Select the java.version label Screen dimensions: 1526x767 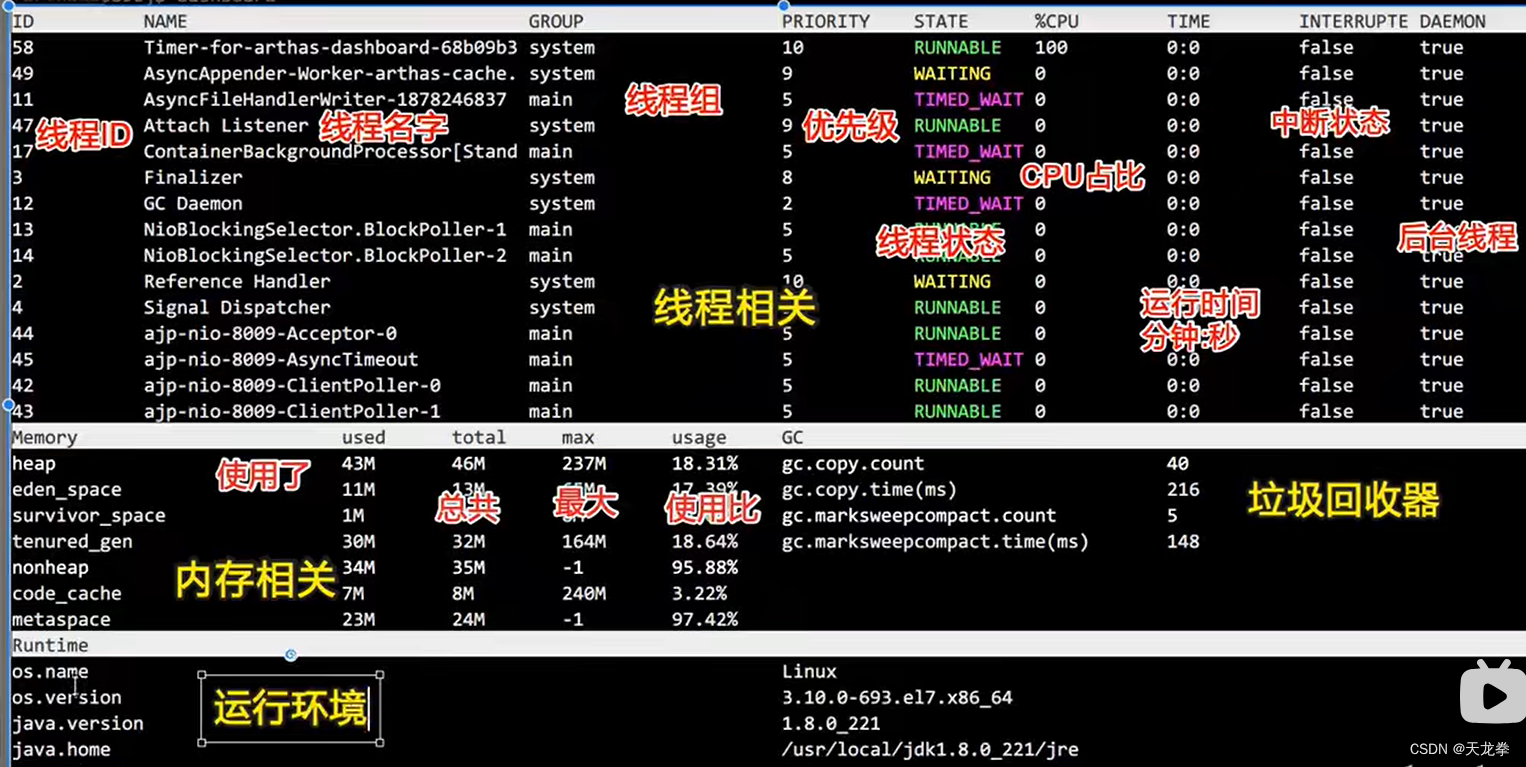pyautogui.click(x=77, y=723)
